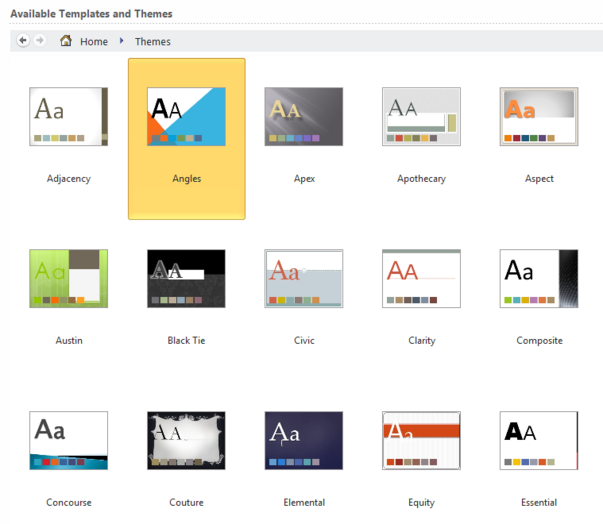Pick the Couture theme thumbnail
The height and width of the screenshot is (524, 603).
(186, 440)
